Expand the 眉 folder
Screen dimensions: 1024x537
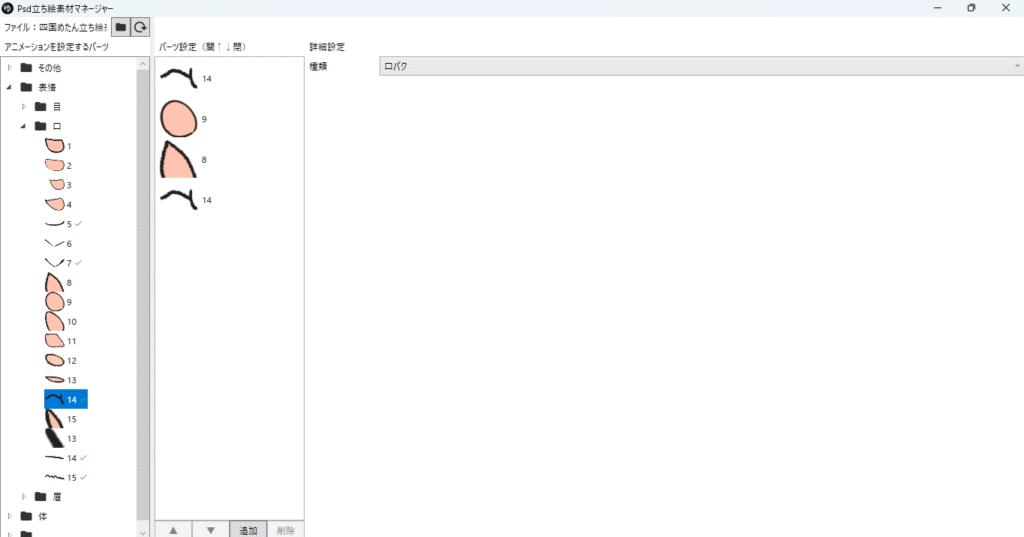pos(24,496)
